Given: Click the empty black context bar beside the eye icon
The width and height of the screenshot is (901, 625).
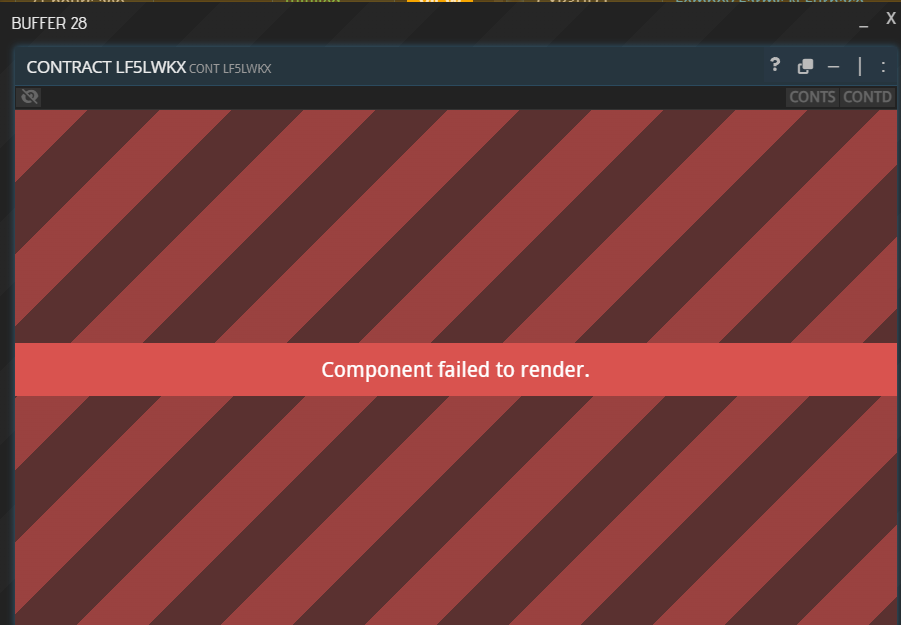Looking at the screenshot, I should (x=413, y=97).
